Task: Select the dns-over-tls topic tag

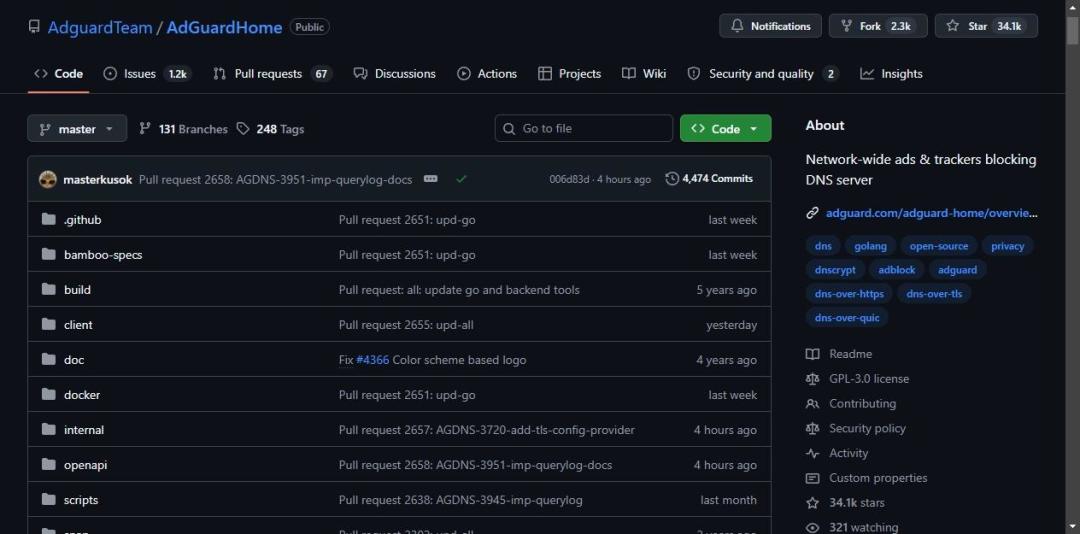Action: [x=934, y=294]
